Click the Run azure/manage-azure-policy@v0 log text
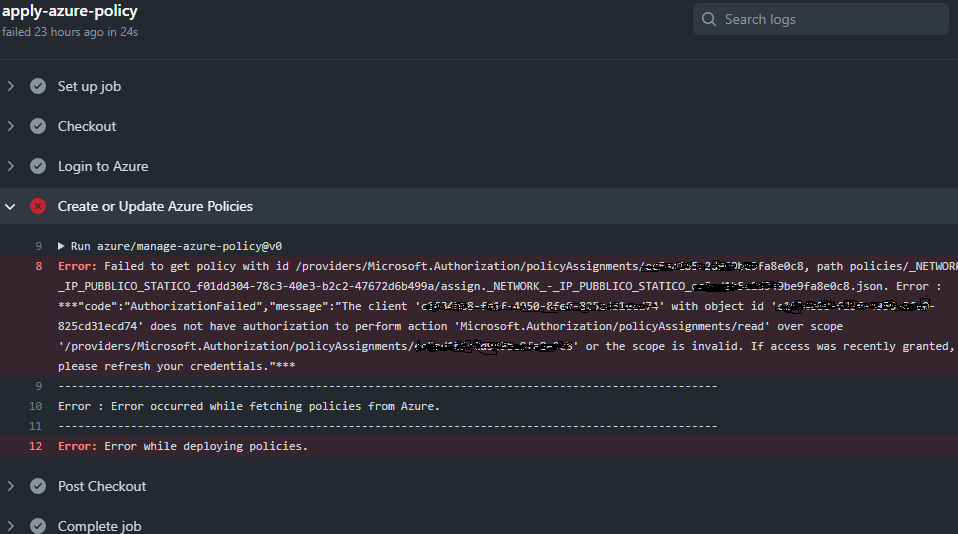The height and width of the screenshot is (534, 958). point(176,246)
